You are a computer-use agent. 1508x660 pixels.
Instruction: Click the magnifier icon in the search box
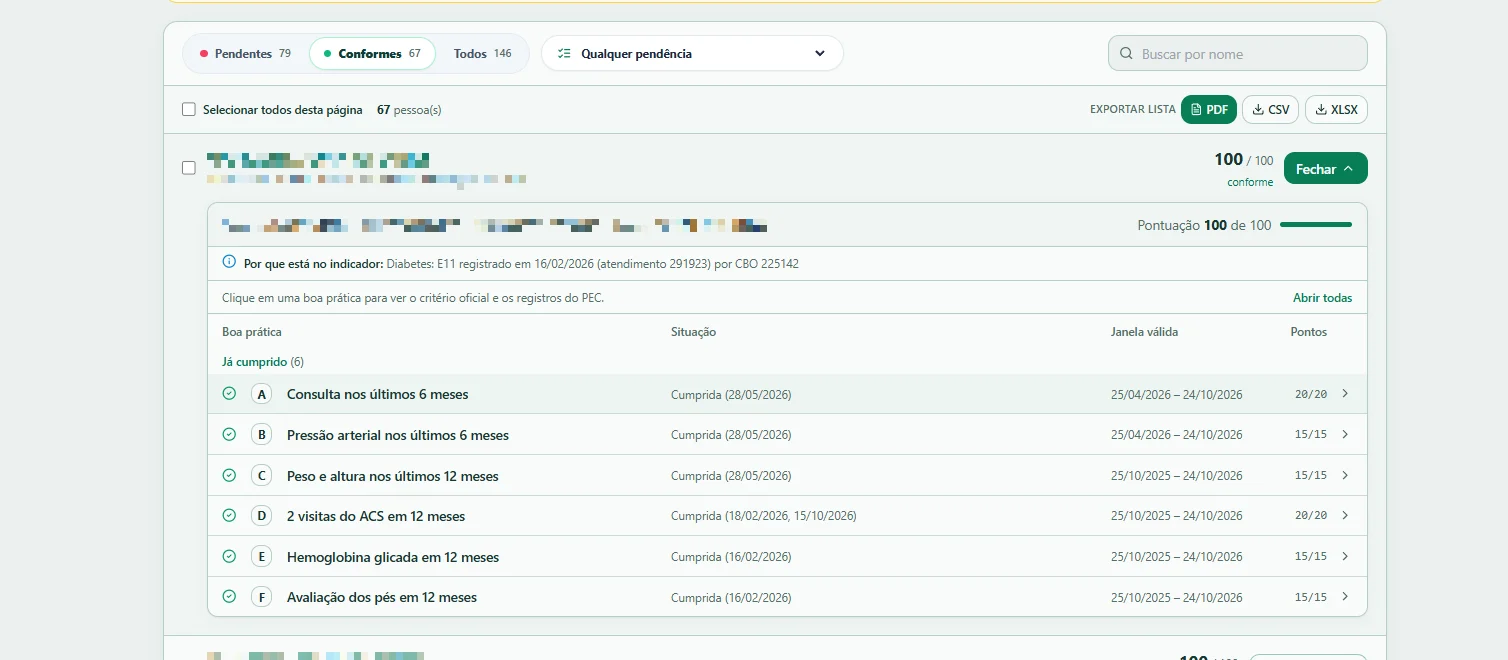[x=1126, y=54]
